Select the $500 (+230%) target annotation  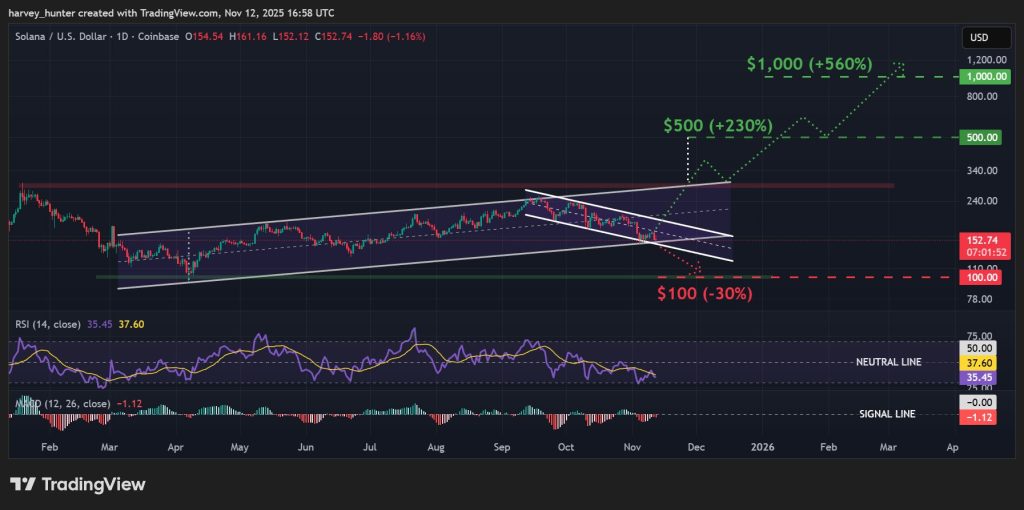[x=718, y=126]
